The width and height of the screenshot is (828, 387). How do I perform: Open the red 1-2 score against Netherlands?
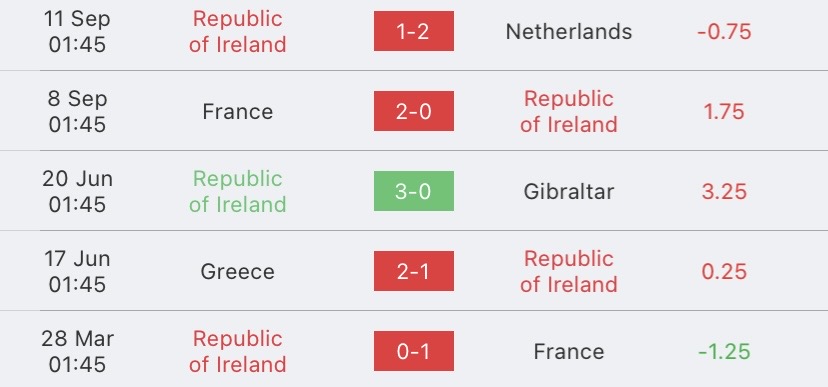click(413, 31)
